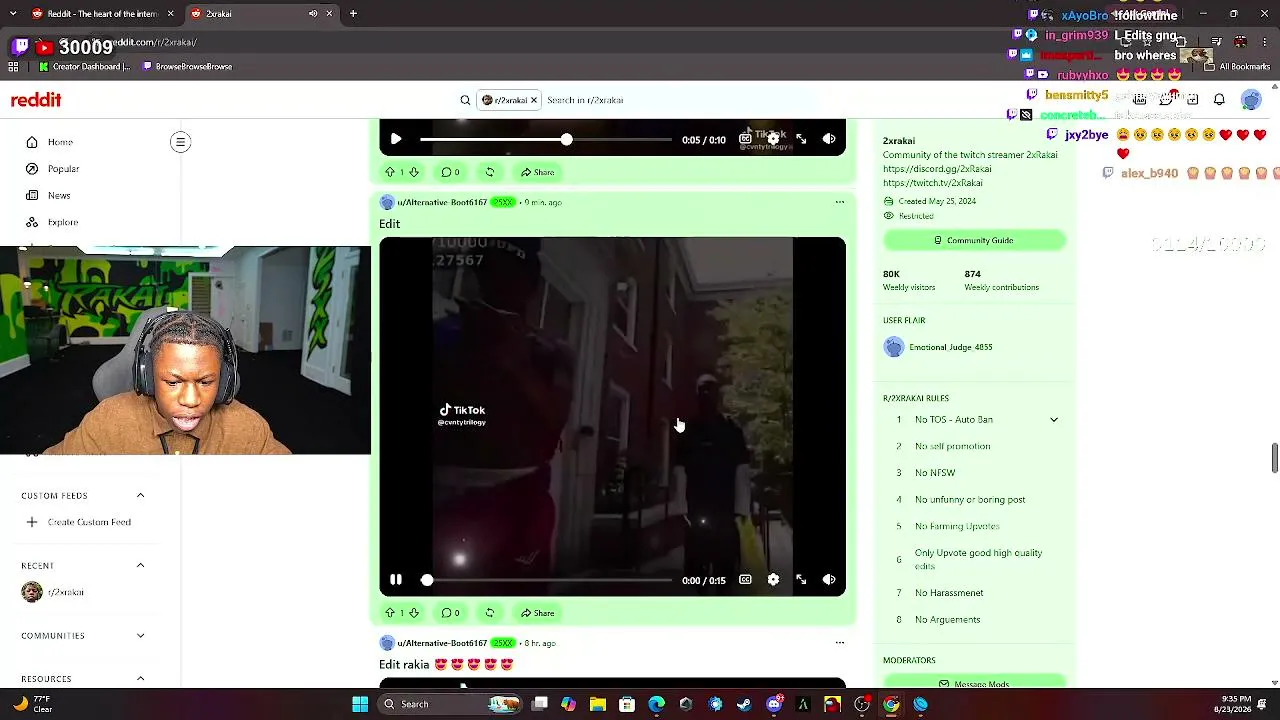Mute the 0:15 video
The height and width of the screenshot is (720, 1280).
[829, 580]
